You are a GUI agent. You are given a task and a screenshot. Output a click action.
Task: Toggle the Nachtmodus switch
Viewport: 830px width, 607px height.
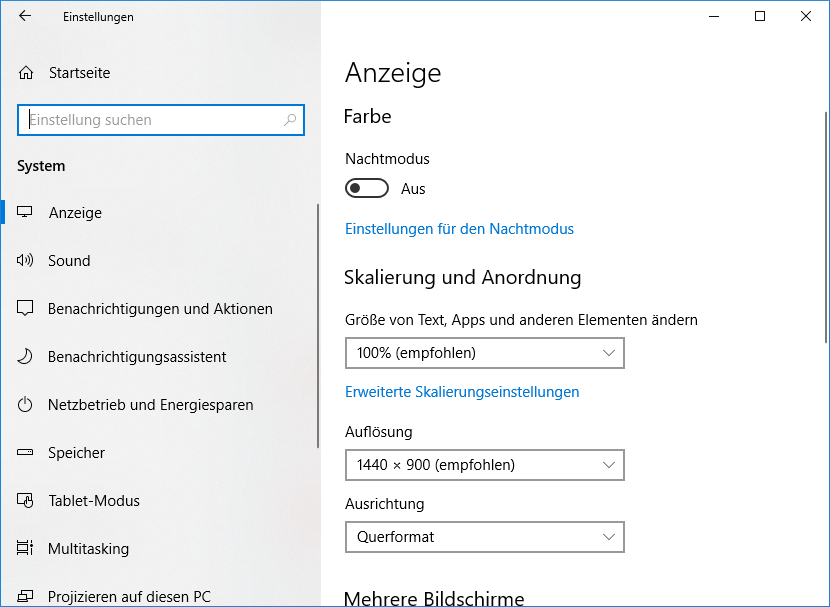click(x=367, y=188)
